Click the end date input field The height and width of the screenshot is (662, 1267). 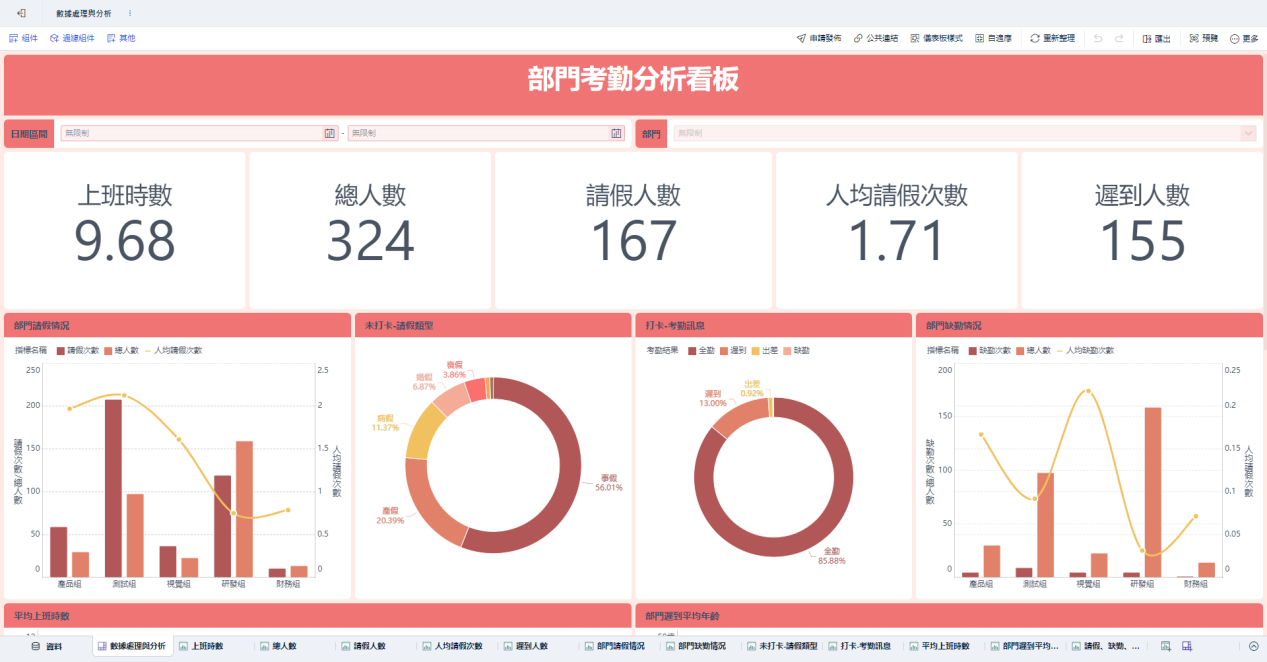coord(478,133)
